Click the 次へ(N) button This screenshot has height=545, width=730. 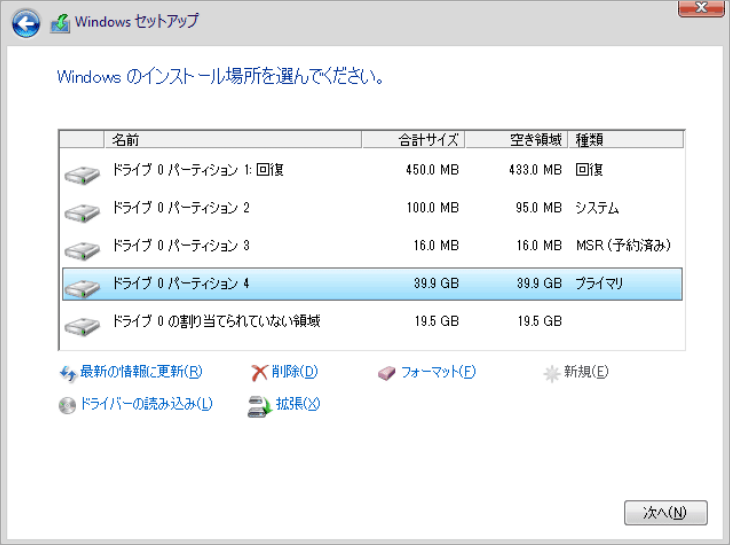tap(666, 512)
